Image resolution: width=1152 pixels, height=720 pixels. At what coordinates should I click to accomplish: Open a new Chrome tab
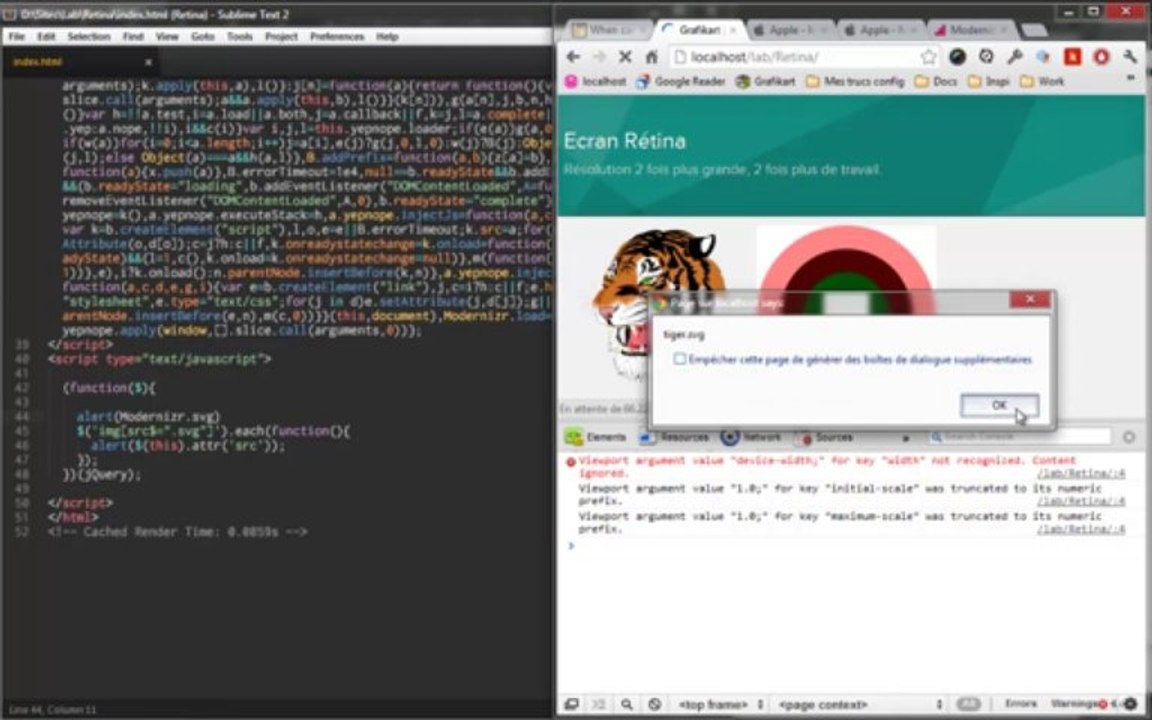click(1033, 31)
